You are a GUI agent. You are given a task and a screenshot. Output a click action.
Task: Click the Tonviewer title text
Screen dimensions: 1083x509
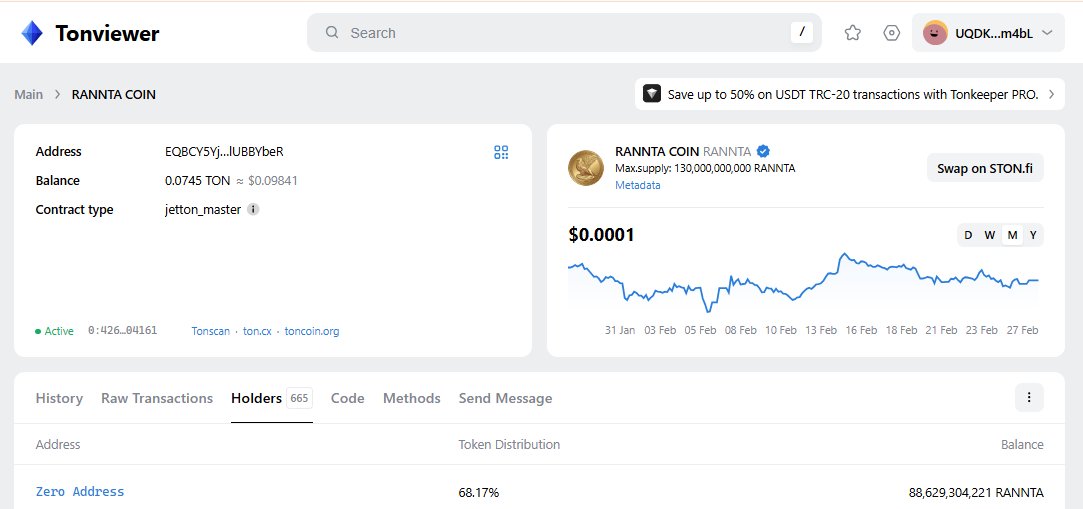pos(107,33)
